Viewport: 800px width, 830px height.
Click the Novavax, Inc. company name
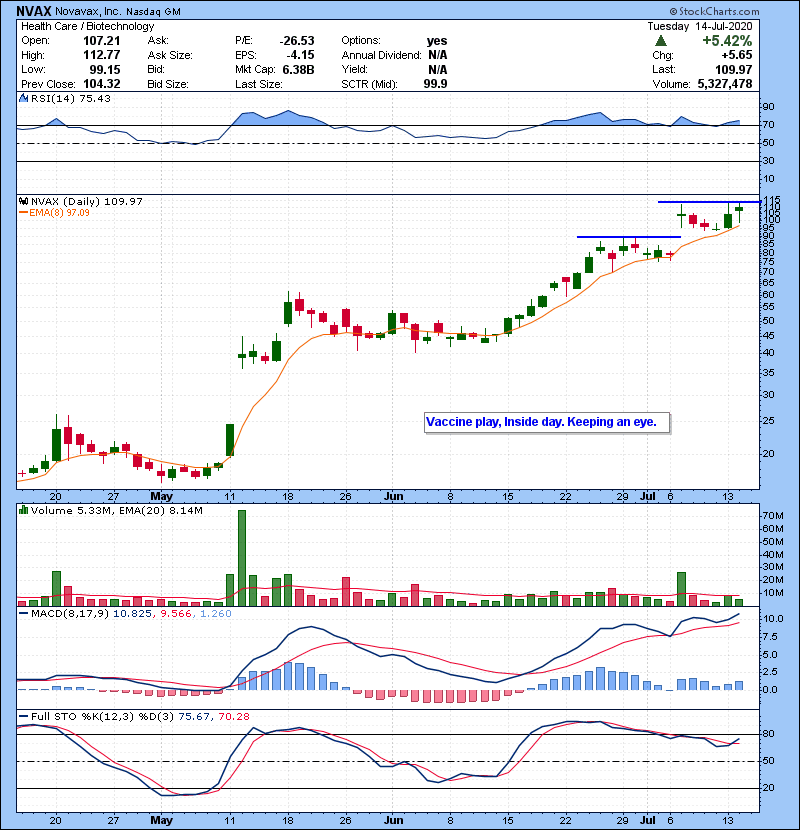point(88,11)
